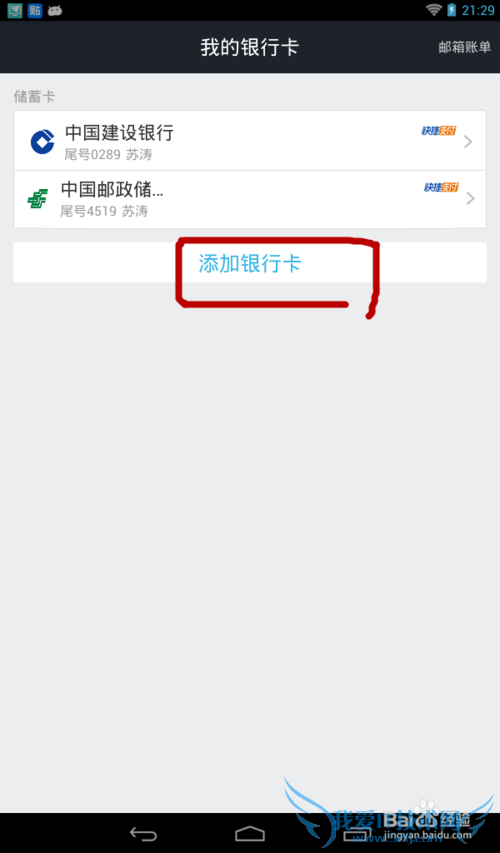Open the 中国邮政储蓄 尾号4519 card entry

coord(250,199)
